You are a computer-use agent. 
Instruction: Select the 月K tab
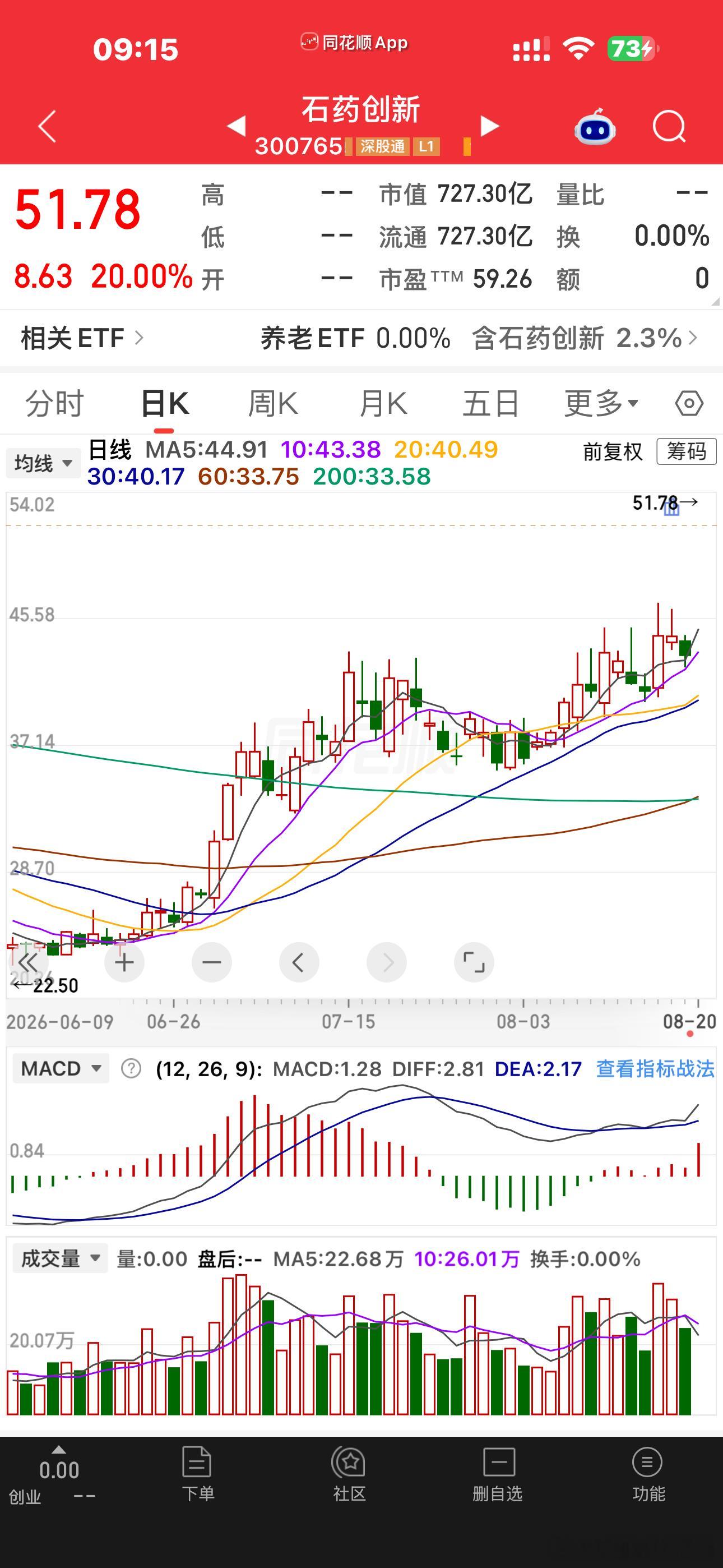pyautogui.click(x=383, y=404)
